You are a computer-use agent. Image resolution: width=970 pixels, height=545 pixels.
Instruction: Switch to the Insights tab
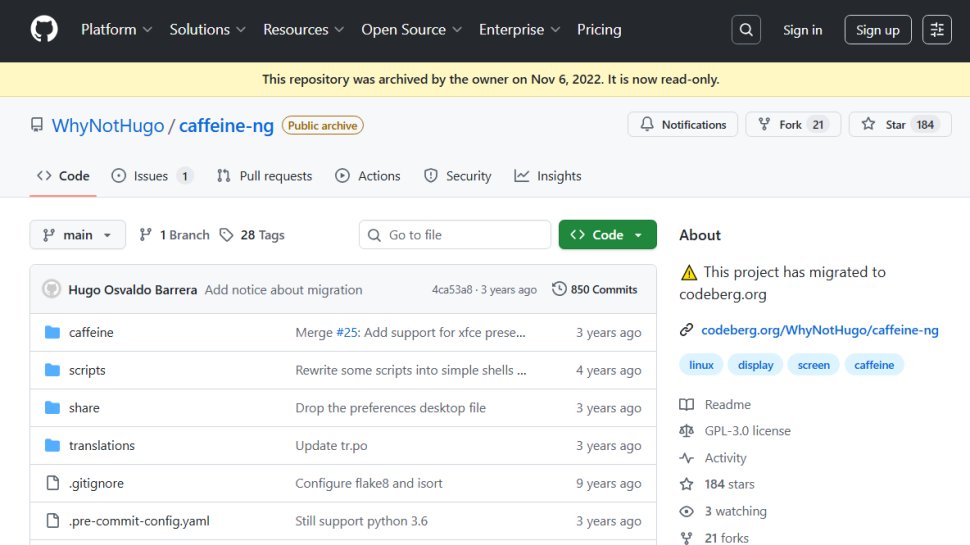pos(547,176)
